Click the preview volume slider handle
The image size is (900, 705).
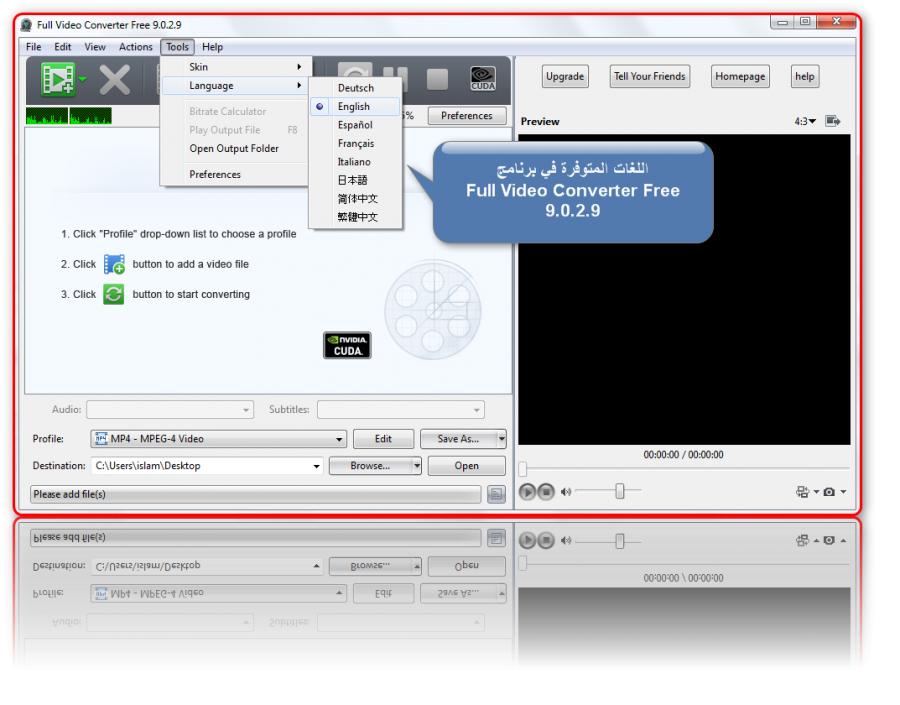(620, 491)
